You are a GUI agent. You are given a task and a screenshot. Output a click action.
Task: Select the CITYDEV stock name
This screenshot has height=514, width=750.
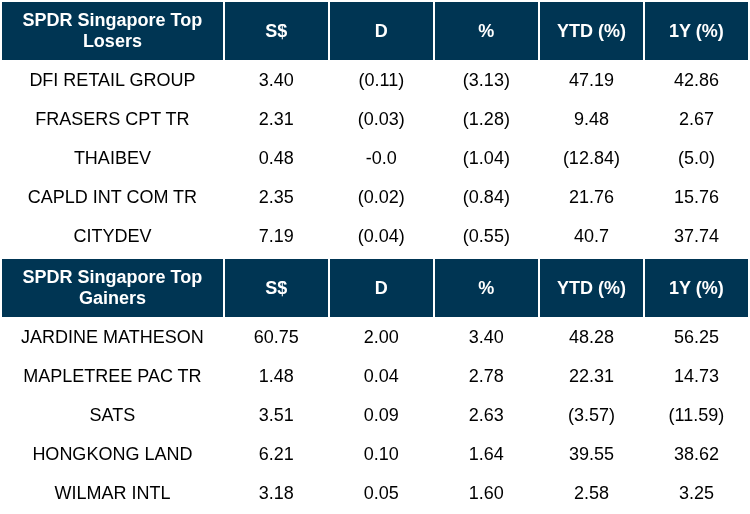tap(112, 236)
